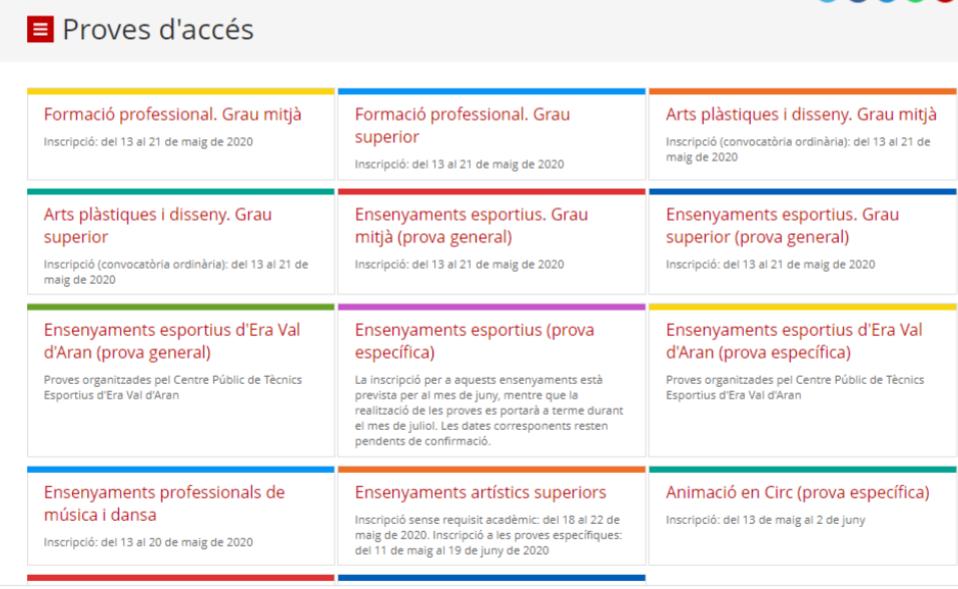The width and height of the screenshot is (958, 589).
Task: Click inscription dates under música i dansa
Action: 148,542
